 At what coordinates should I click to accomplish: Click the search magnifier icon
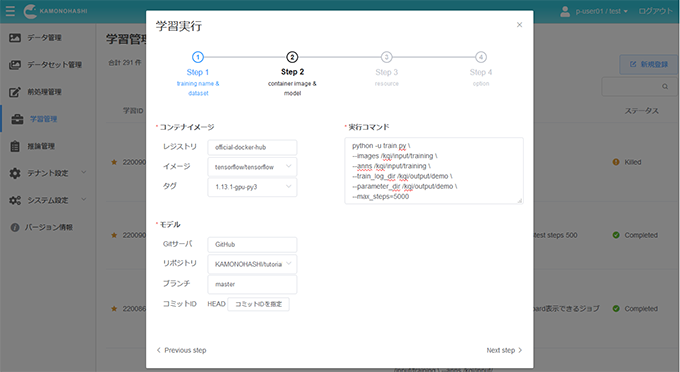tap(665, 87)
